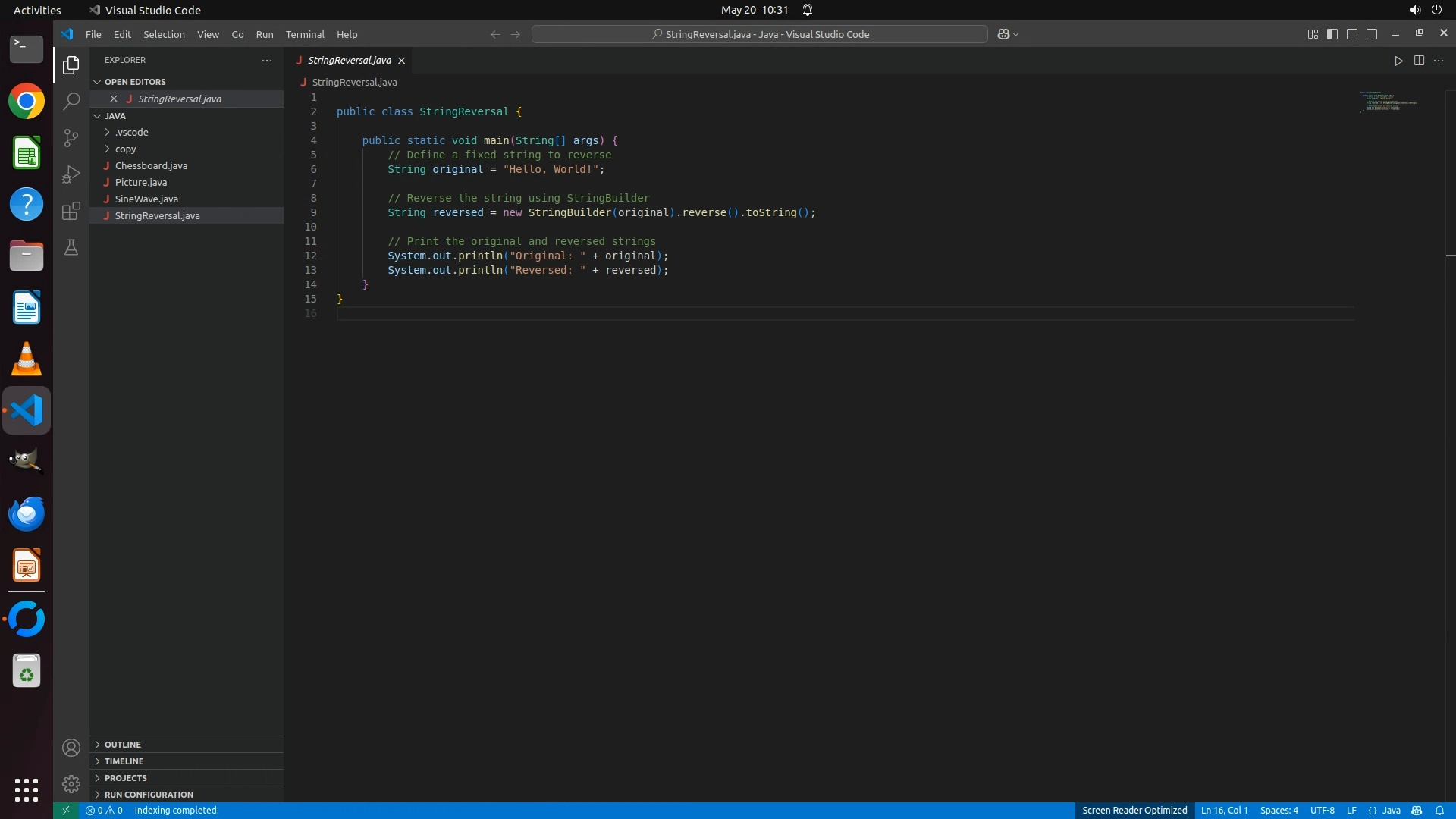
Task: Open SineWave.java from the explorer
Action: point(146,199)
